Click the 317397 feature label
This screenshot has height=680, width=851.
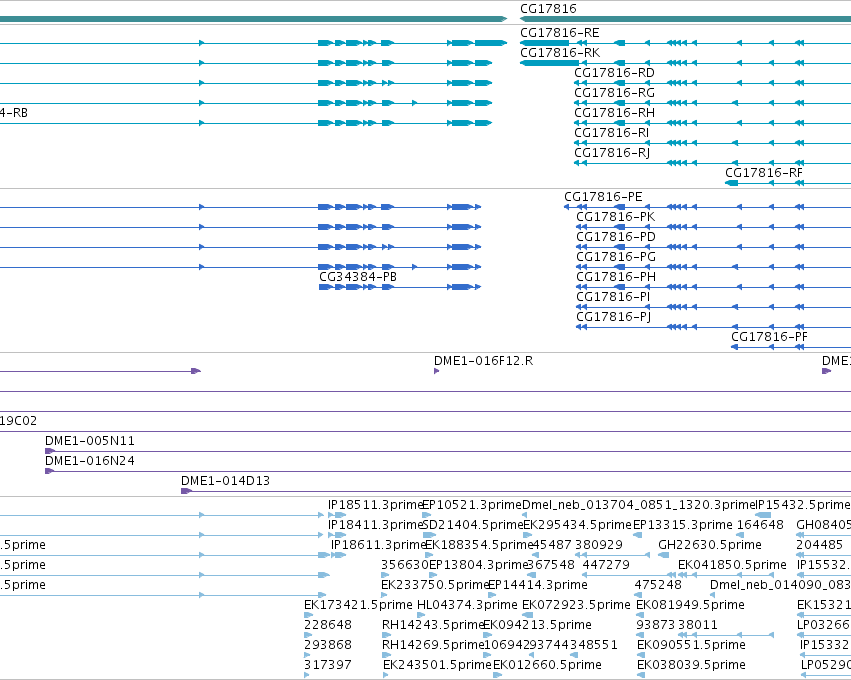click(x=328, y=665)
